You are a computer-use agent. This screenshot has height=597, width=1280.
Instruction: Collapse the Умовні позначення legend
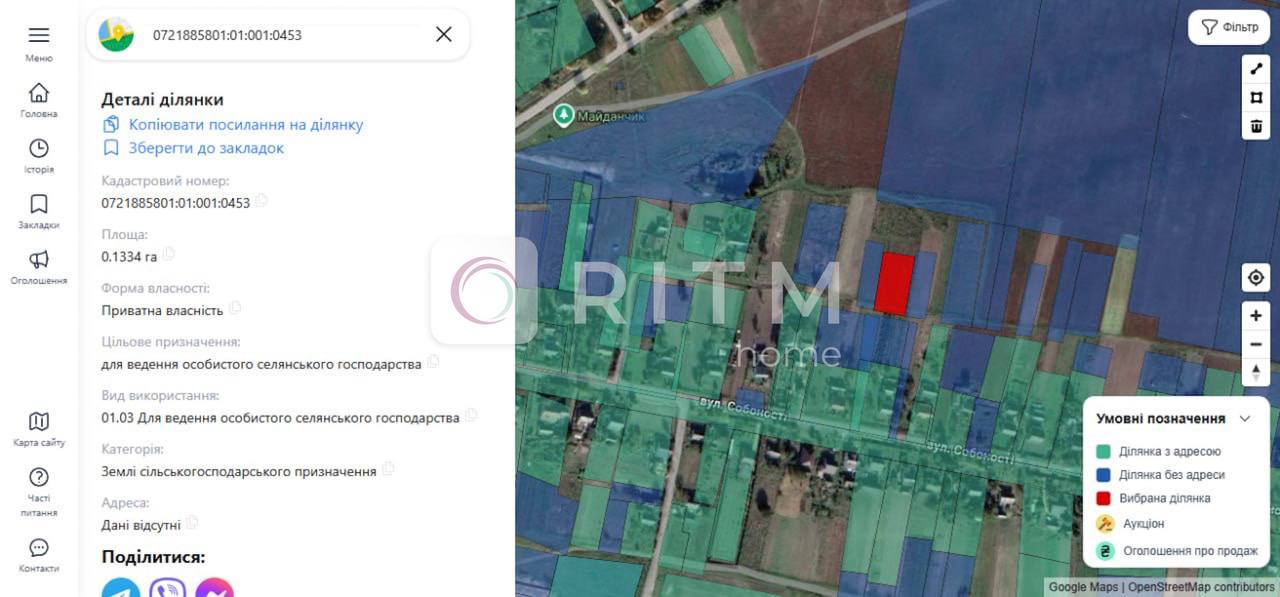[x=1245, y=419]
